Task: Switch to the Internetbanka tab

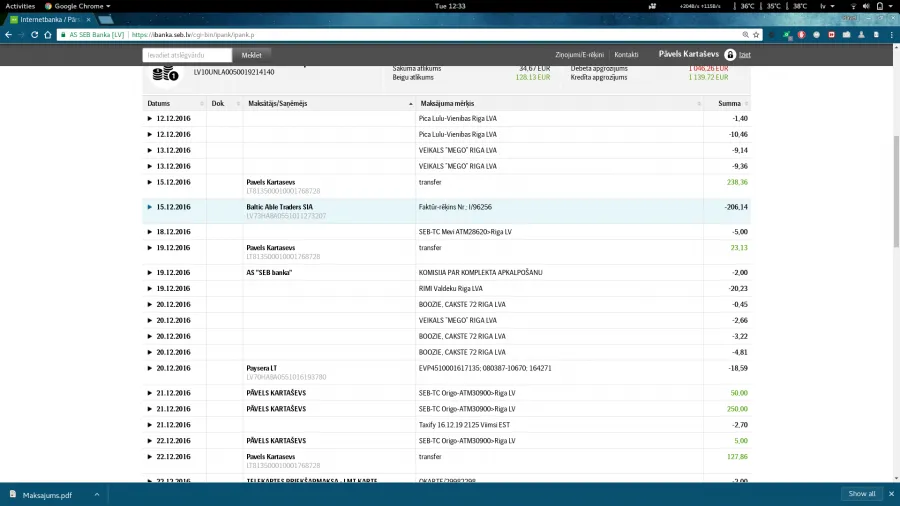Action: [50, 20]
